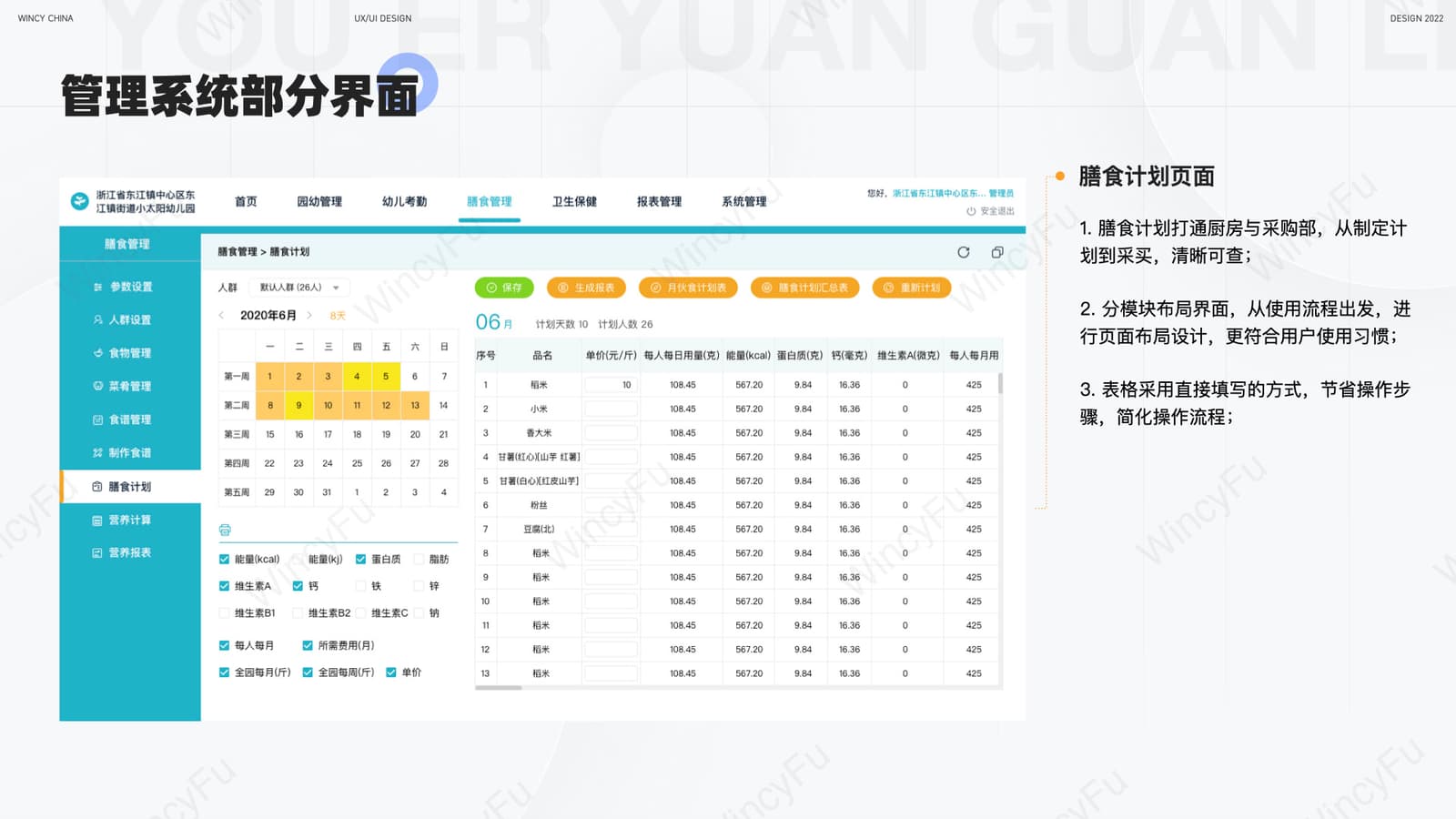Click the 参数设置 sidebar icon
The height and width of the screenshot is (819, 1456).
(x=97, y=287)
